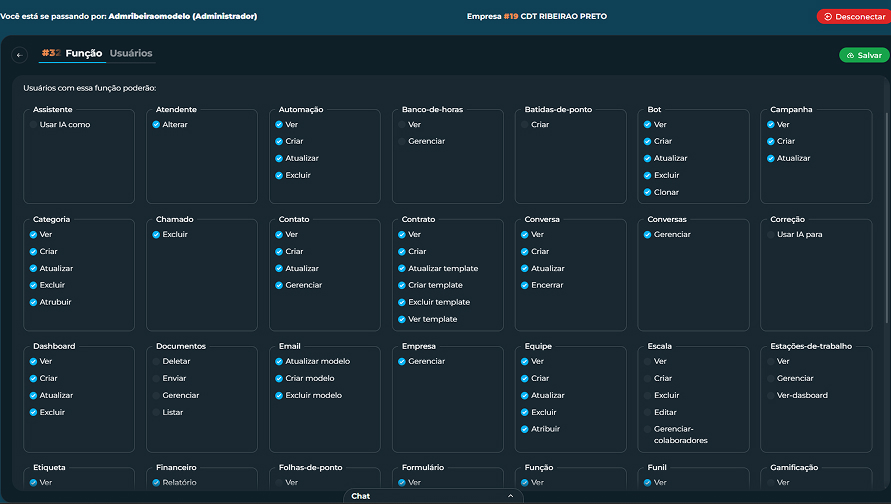
Task: Click the Desconectar button
Action: click(x=853, y=16)
